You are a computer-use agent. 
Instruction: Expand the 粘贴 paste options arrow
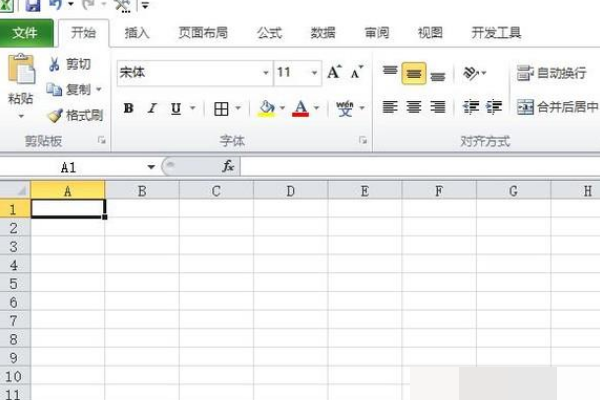pyautogui.click(x=21, y=116)
